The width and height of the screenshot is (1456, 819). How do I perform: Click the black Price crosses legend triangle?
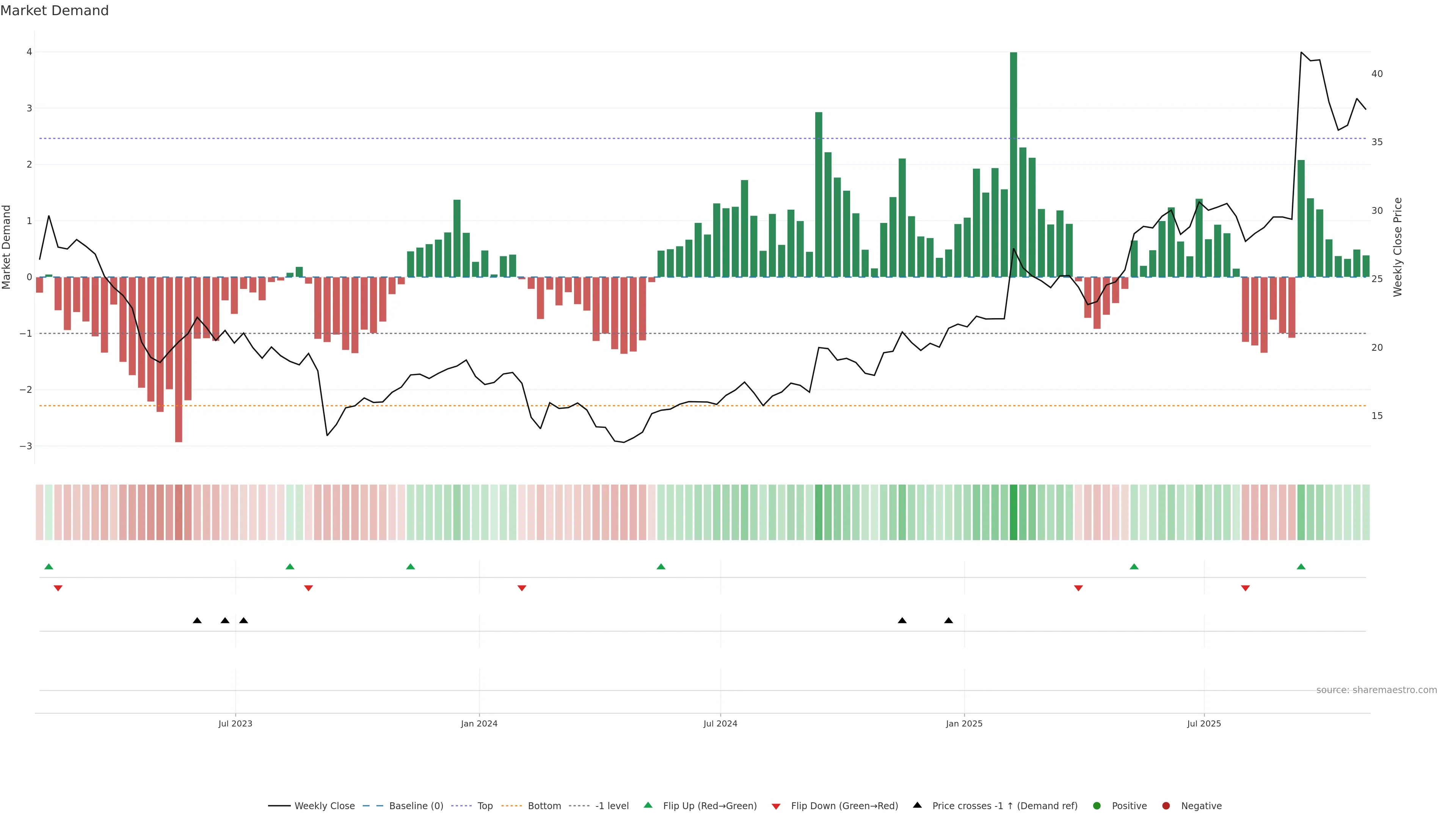tap(917, 805)
